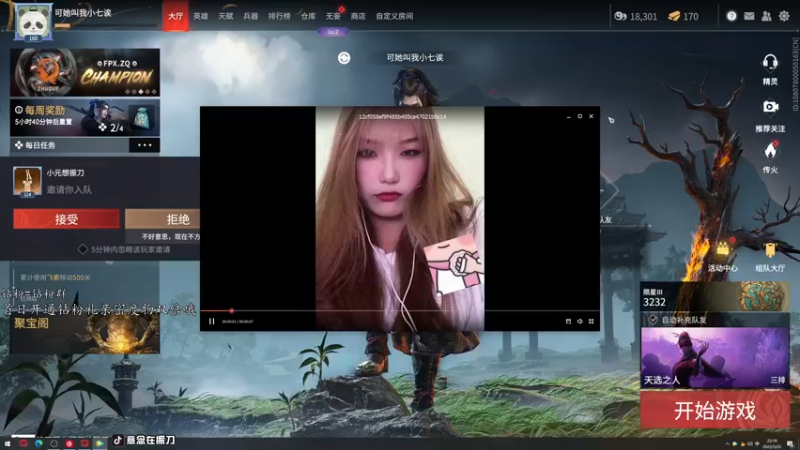Open Microsoft Edge in the taskbar

pos(39,444)
